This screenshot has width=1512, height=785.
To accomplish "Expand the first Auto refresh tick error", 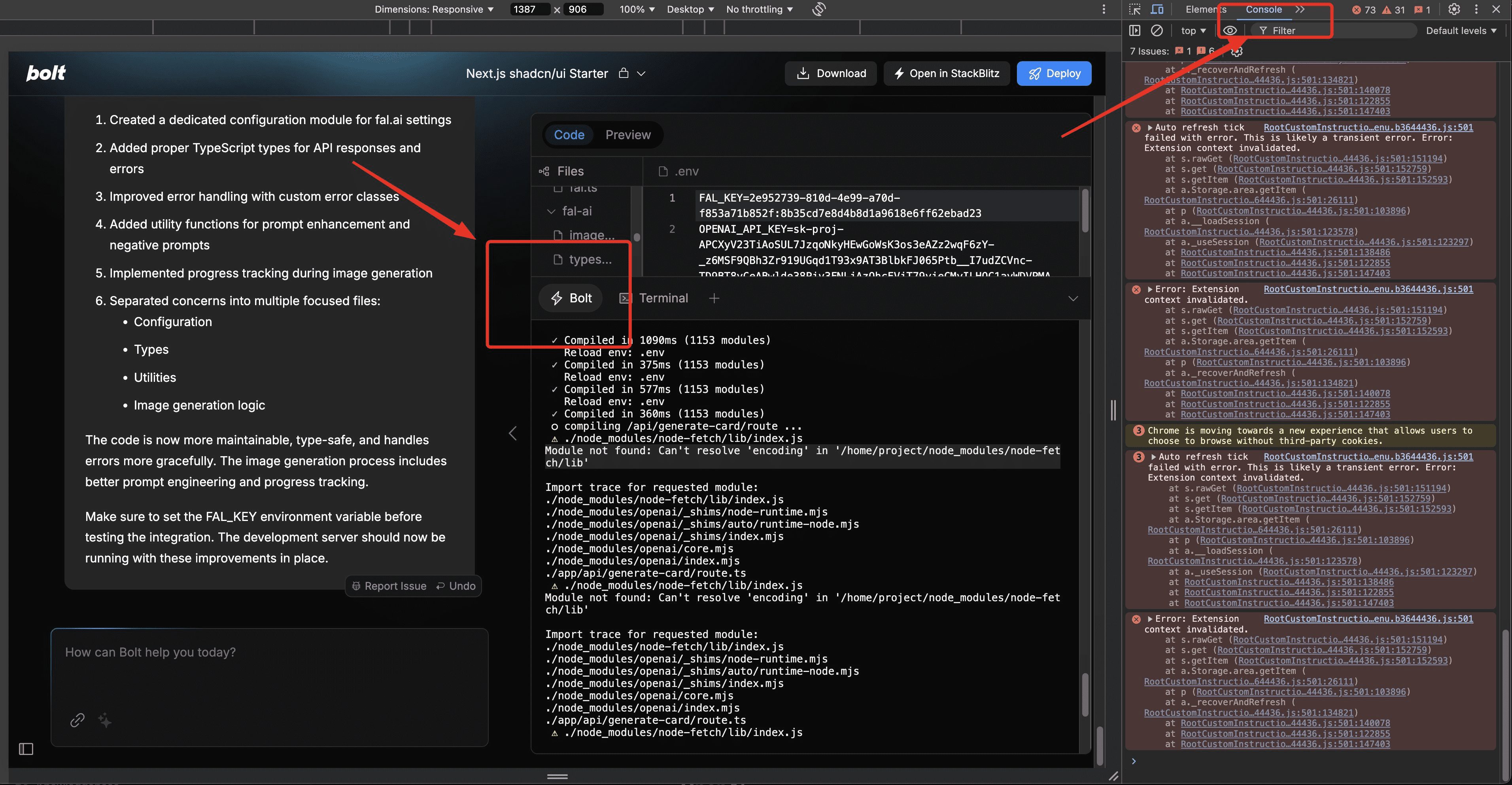I will 1151,127.
